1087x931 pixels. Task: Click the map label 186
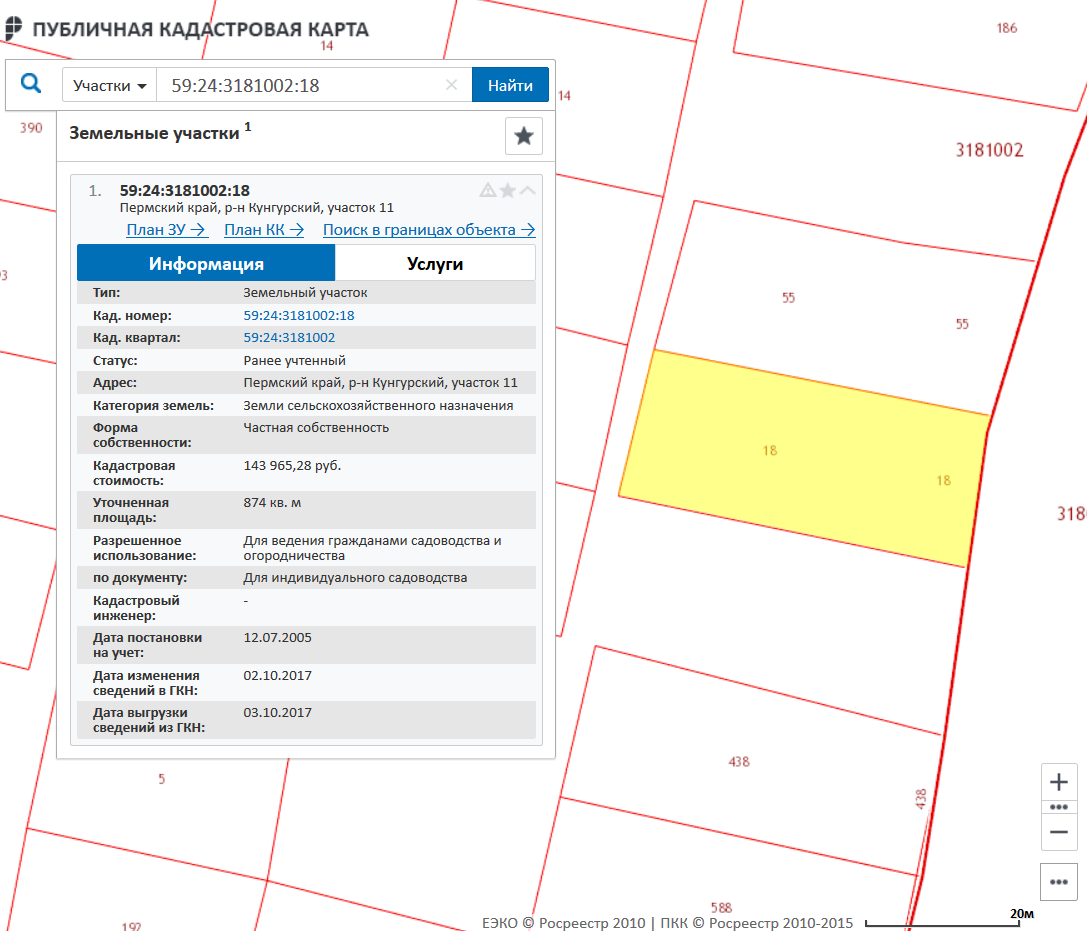tap(1007, 28)
